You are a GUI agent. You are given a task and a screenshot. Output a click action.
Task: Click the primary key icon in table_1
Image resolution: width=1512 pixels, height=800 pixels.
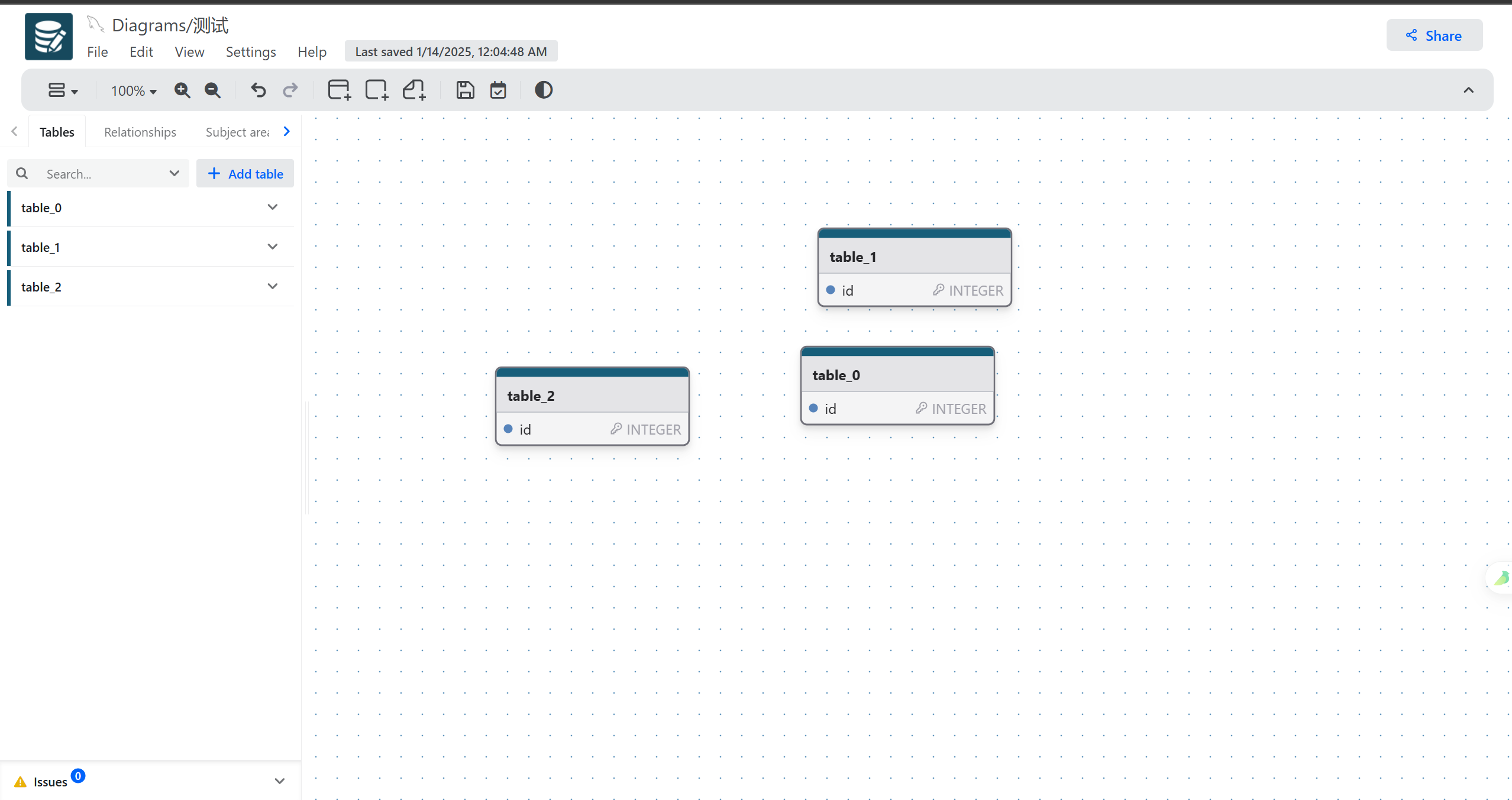[x=938, y=290]
